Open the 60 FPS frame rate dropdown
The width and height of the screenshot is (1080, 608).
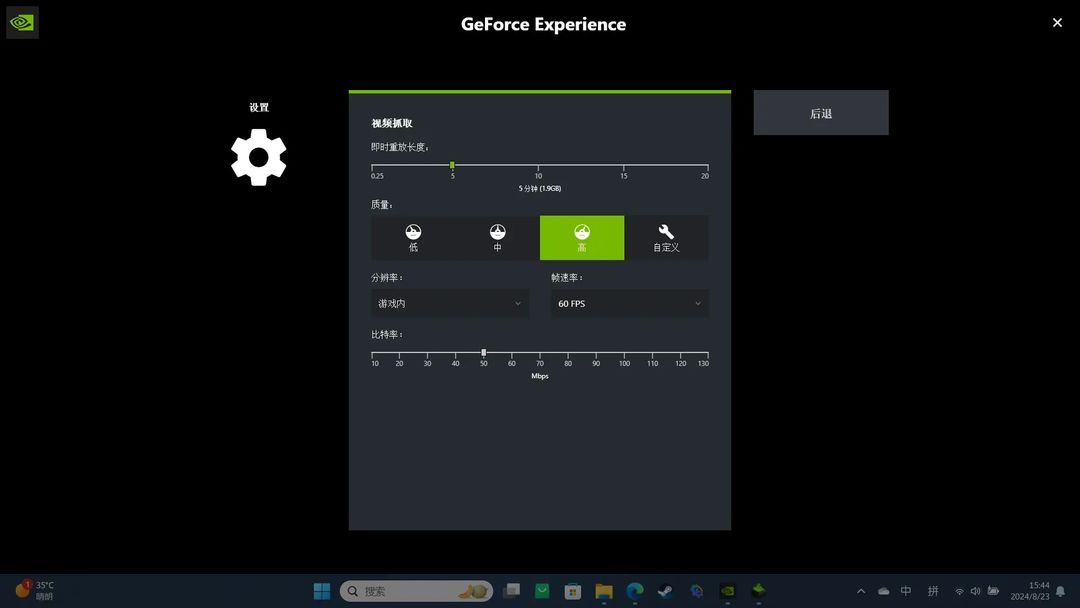tap(630, 304)
